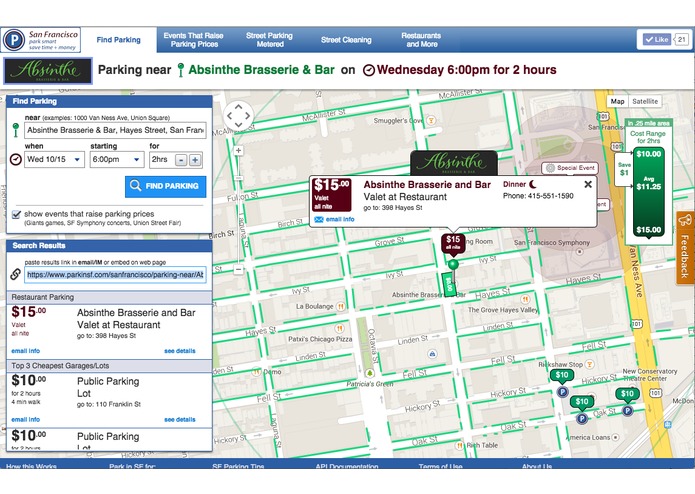Click Rickshaw Stop bar icon
The width and height of the screenshot is (695, 494).
(589, 364)
